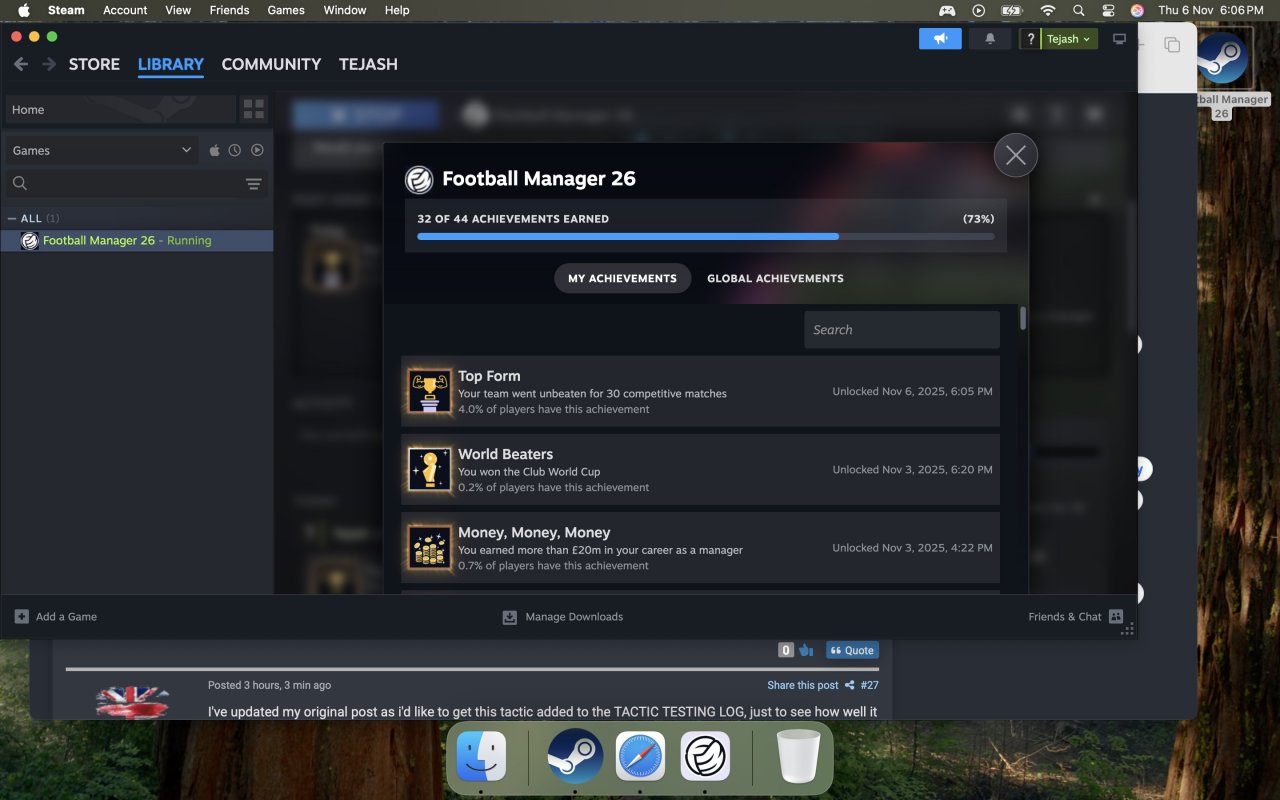The height and width of the screenshot is (800, 1280).
Task: Open the STORE tab
Action: [94, 64]
